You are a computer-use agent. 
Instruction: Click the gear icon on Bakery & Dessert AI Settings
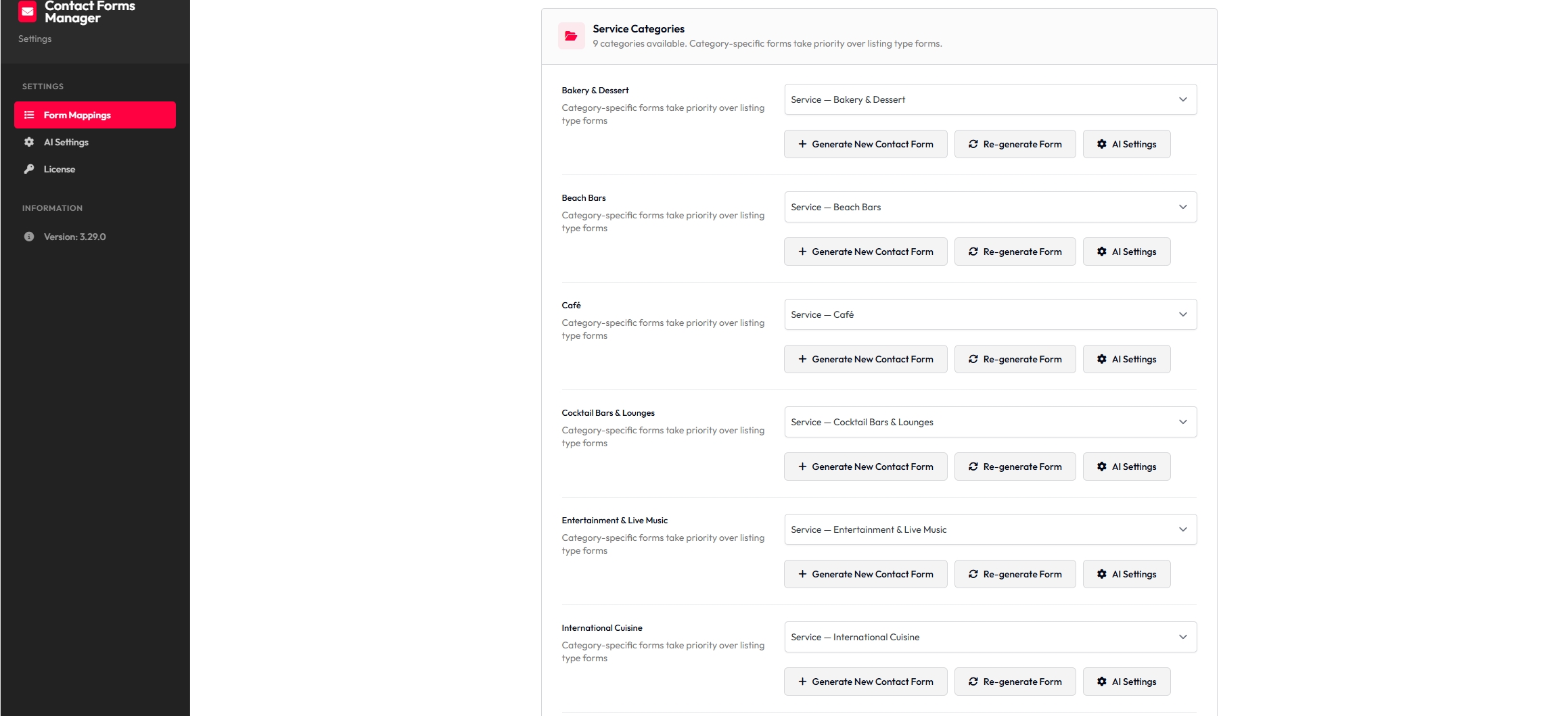[1101, 143]
